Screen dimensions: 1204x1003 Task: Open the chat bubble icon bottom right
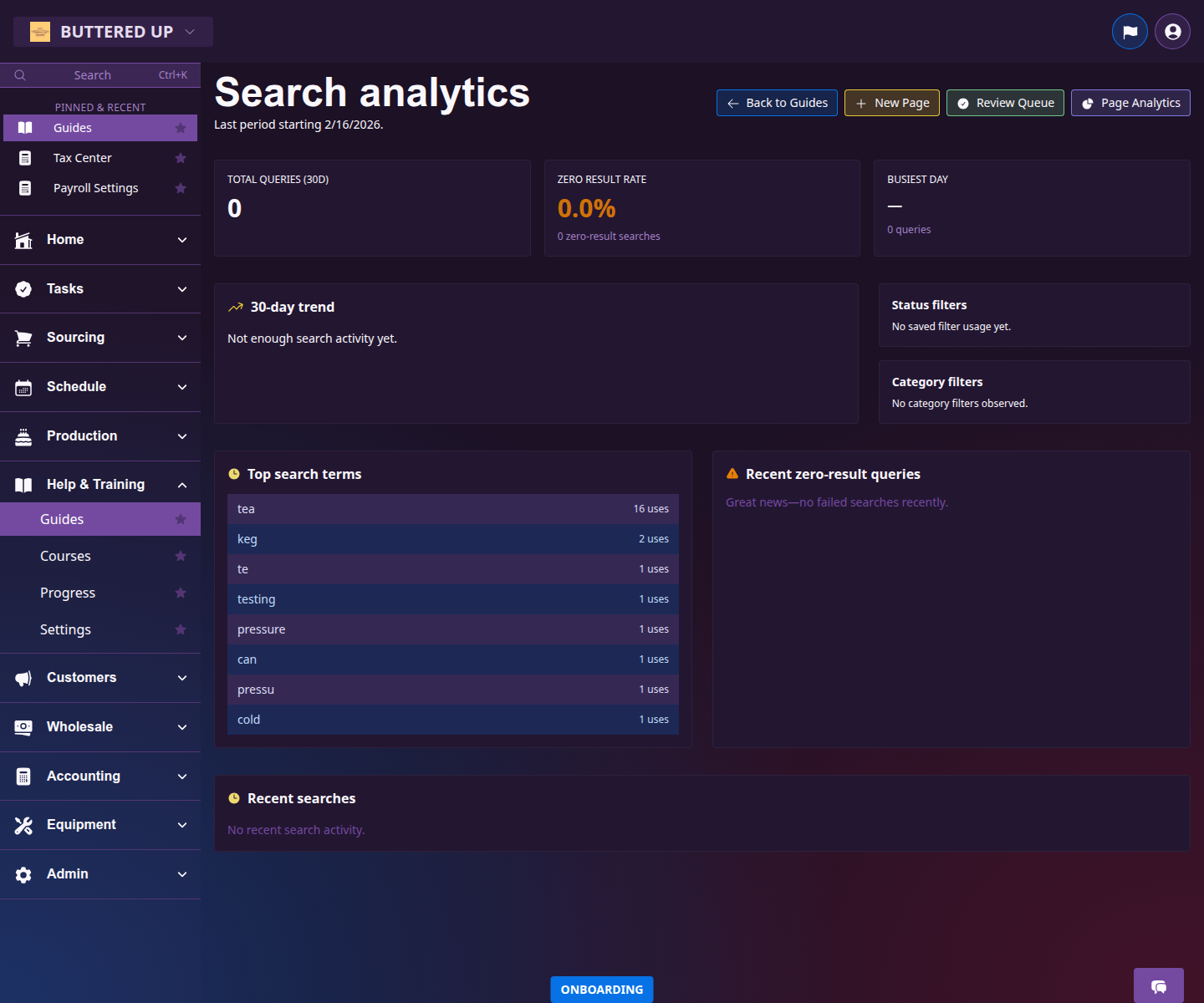1158,986
